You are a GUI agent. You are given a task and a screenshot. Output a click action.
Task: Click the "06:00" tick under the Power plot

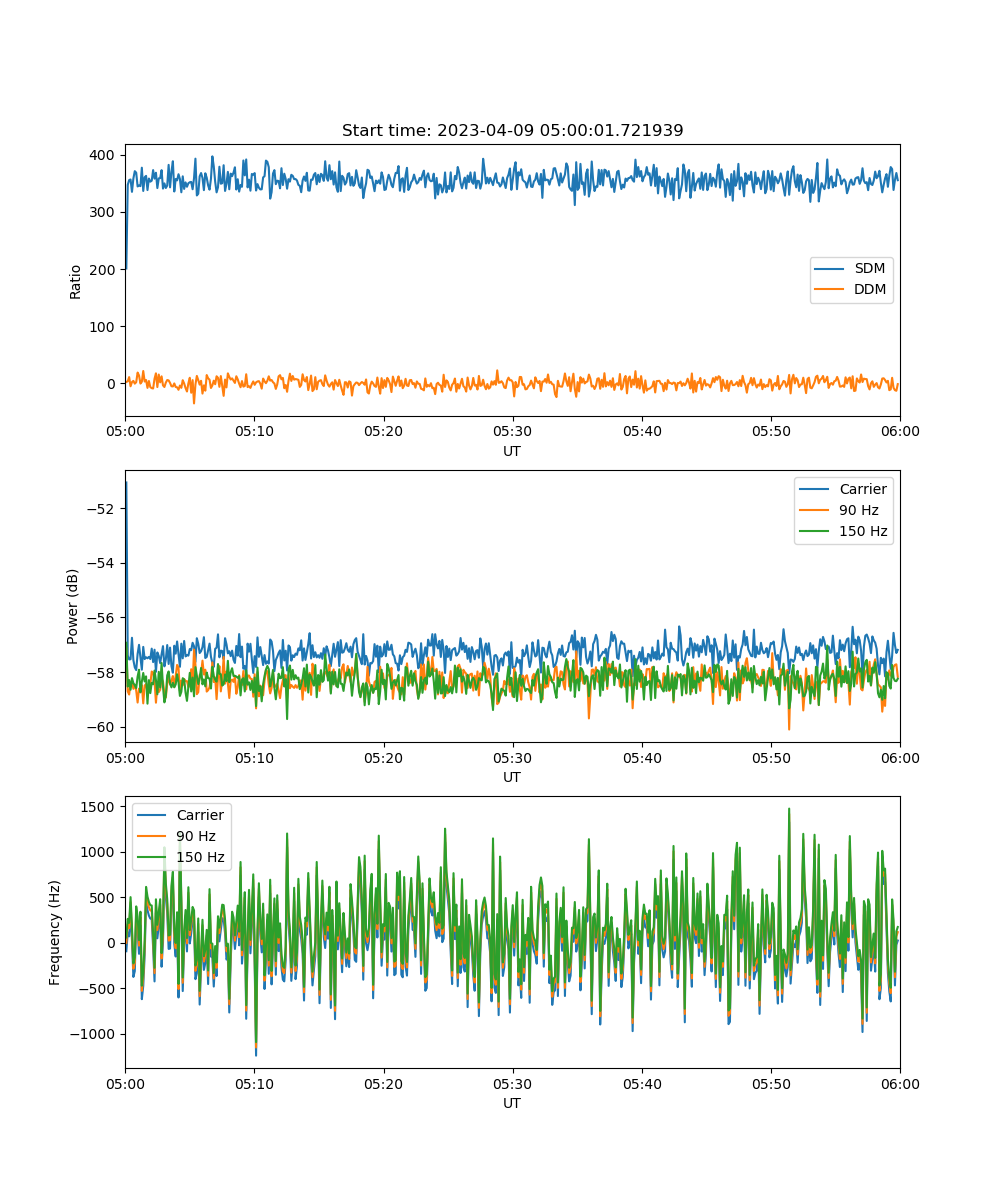(x=900, y=758)
